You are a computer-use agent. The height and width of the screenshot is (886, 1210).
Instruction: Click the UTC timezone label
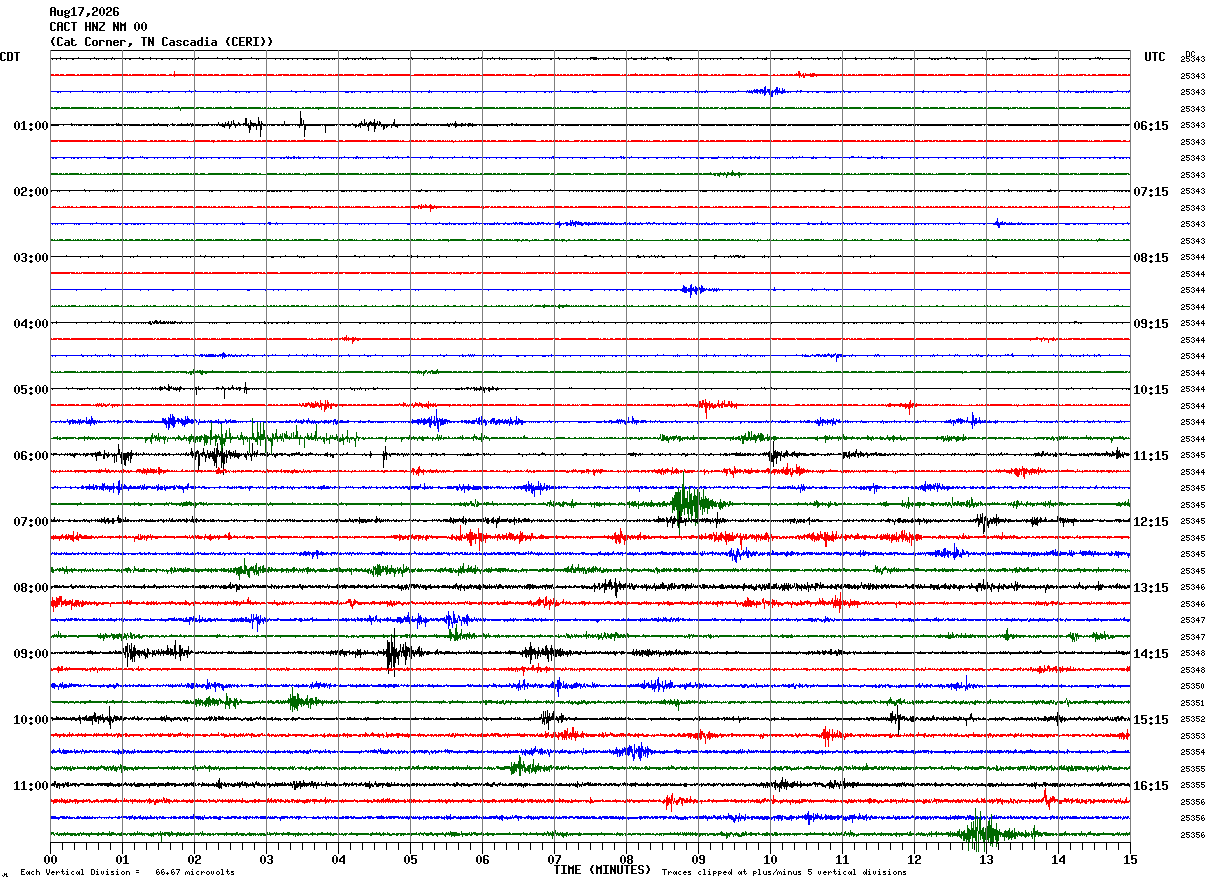(x=1155, y=57)
